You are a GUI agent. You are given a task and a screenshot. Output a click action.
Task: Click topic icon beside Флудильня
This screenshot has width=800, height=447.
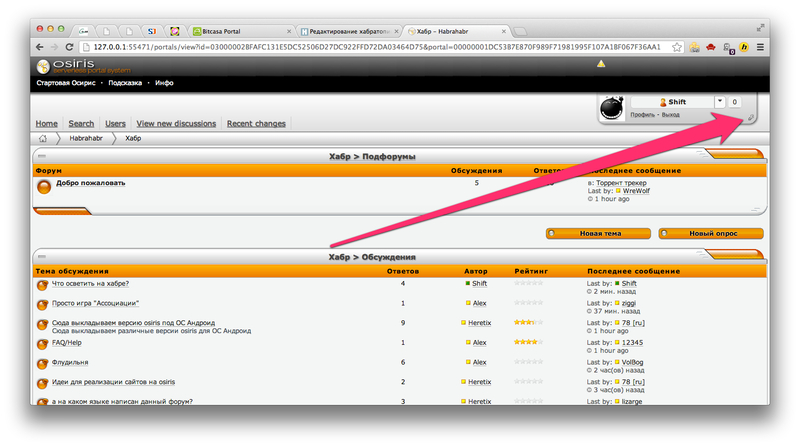point(42,364)
